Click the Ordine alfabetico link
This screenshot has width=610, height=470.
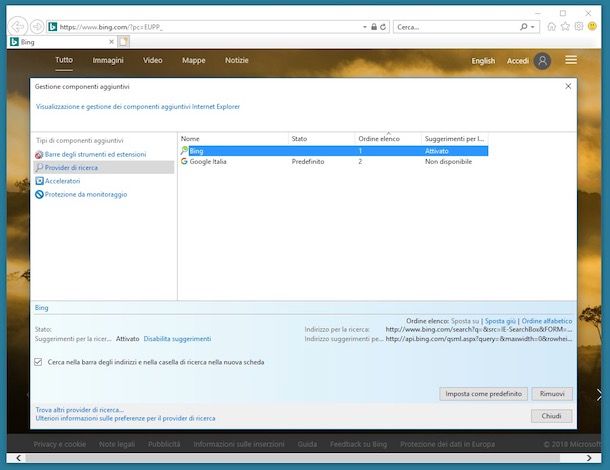[x=547, y=321]
